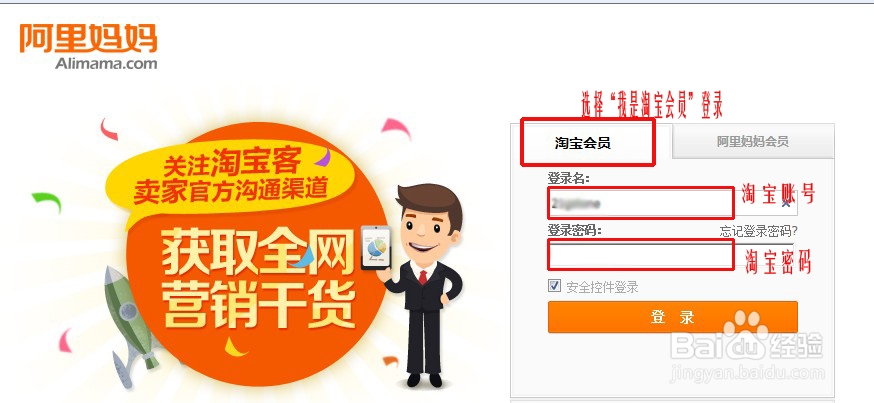Toggle the 安全控件登录 checkbox

554,287
